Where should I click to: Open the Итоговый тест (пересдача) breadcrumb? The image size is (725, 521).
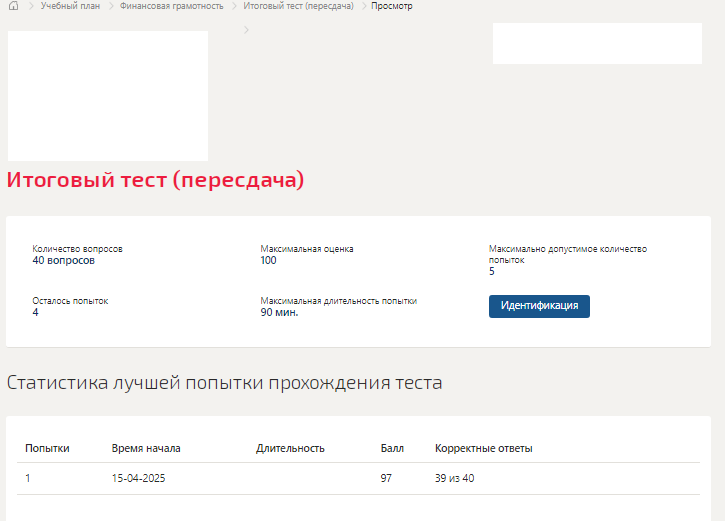tap(298, 6)
